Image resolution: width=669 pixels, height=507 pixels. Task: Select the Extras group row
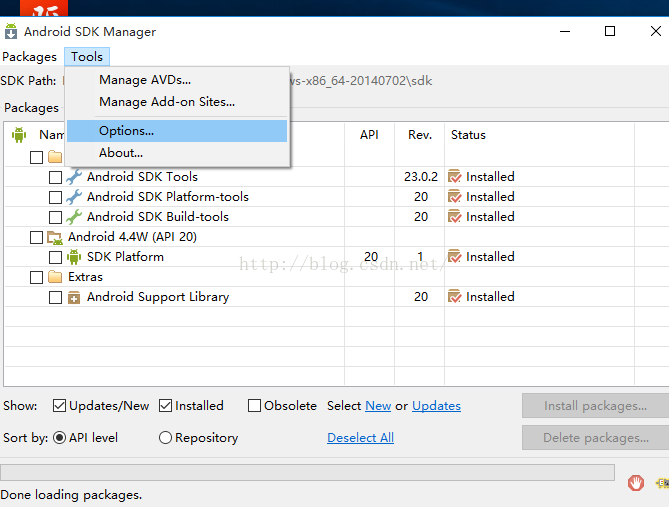click(85, 277)
